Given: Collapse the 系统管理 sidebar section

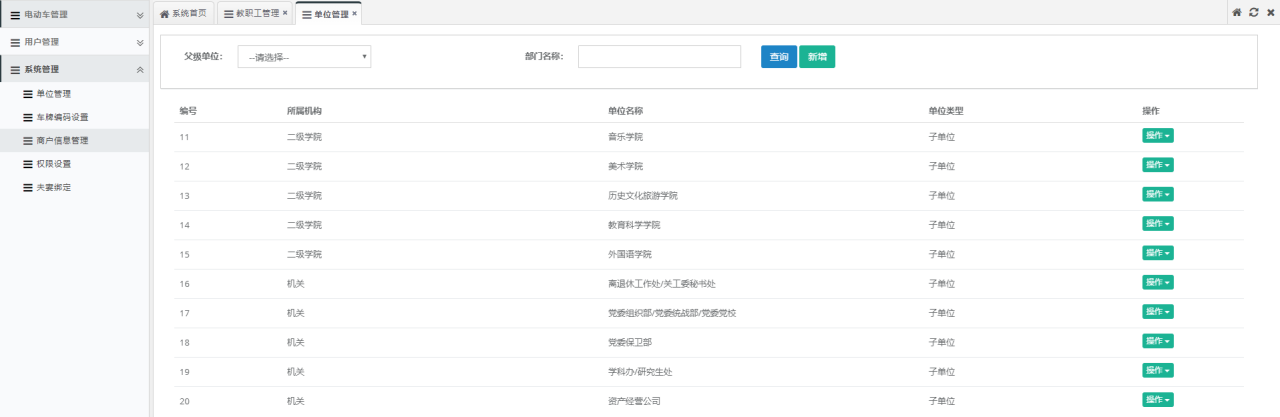Looking at the screenshot, I should pyautogui.click(x=139, y=70).
